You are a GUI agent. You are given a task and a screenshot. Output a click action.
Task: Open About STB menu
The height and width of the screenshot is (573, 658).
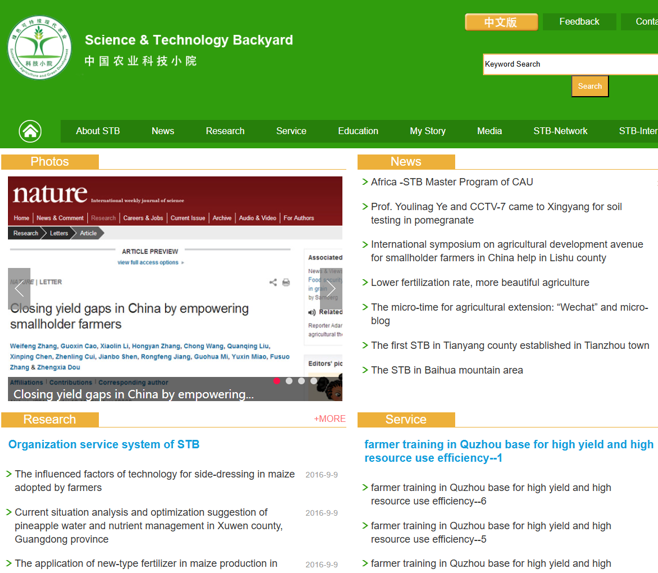coord(98,131)
